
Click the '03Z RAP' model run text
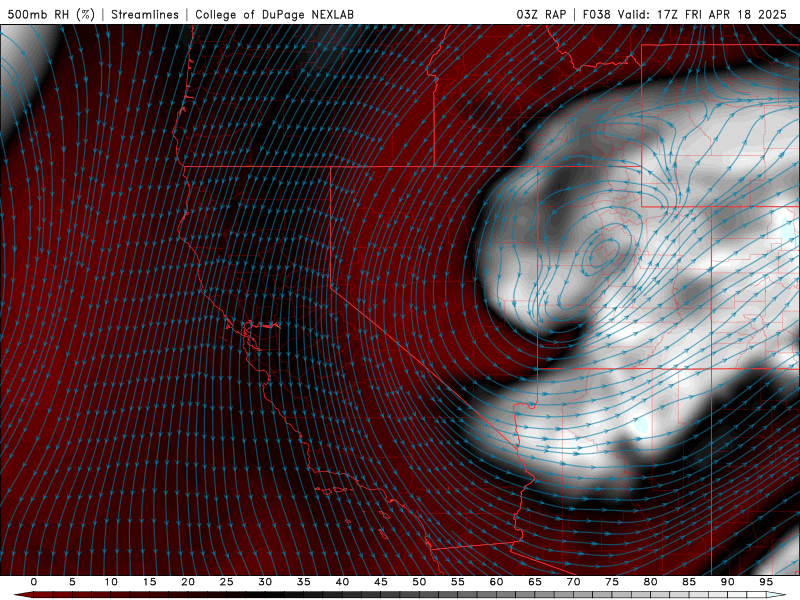tap(541, 14)
